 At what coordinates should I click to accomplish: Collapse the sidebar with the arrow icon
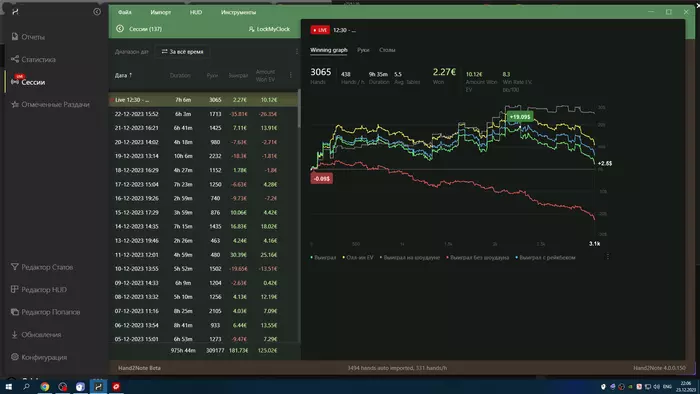97,12
